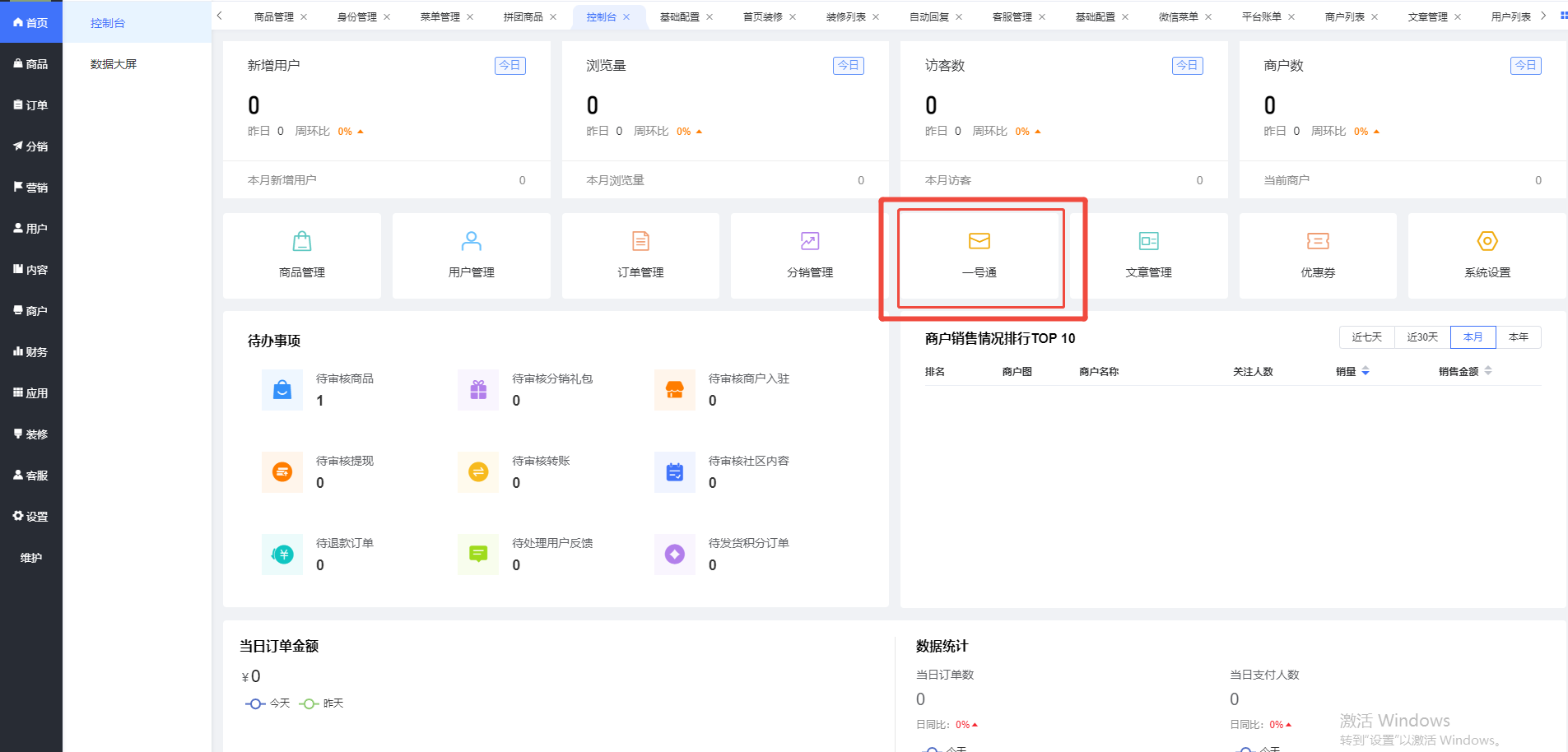1568x752 pixels.
Task: Open 营销 in the left sidebar
Action: [x=31, y=188]
